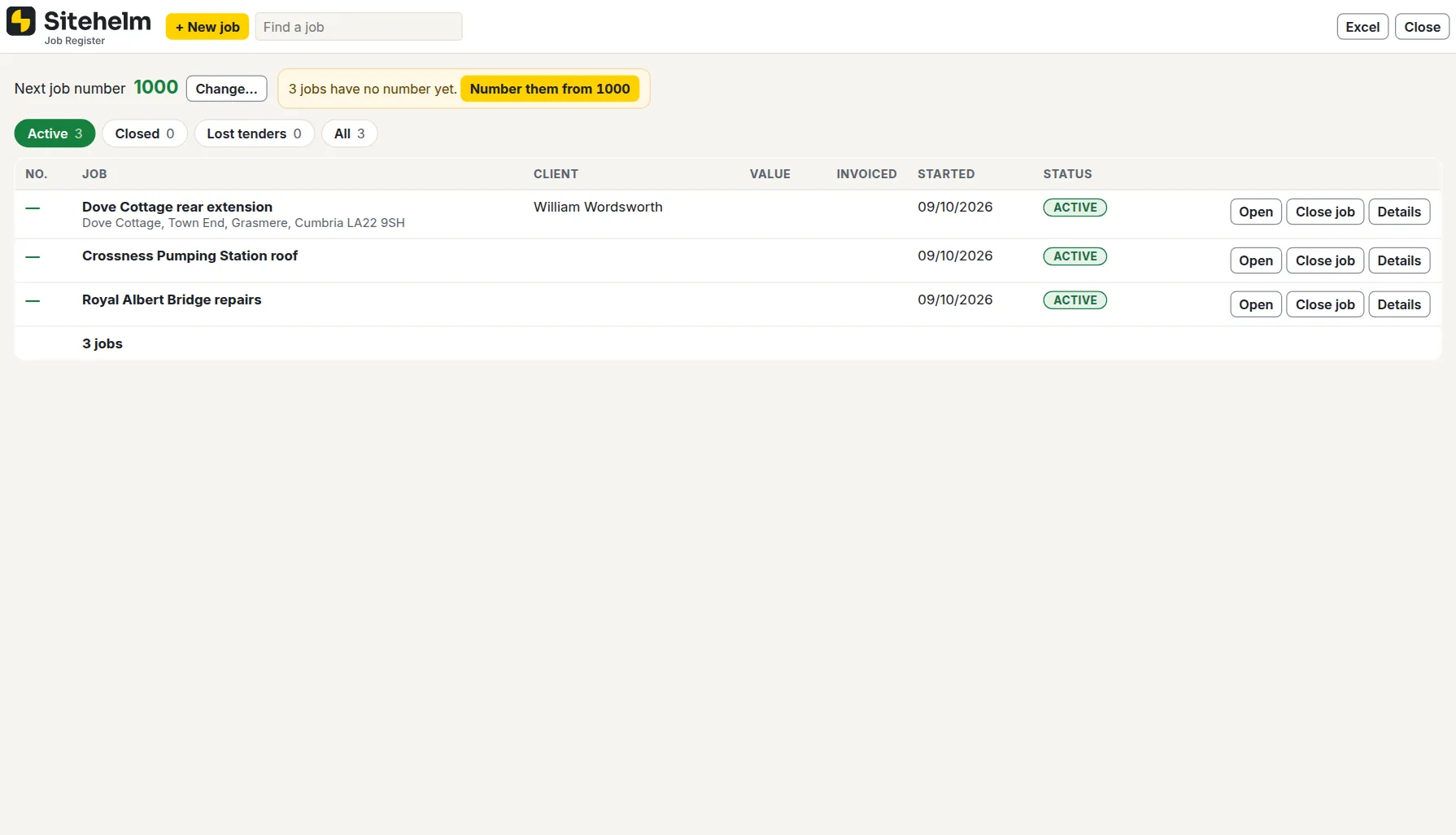The width and height of the screenshot is (1456, 835).
Task: Select the All jobs tab
Action: click(x=350, y=133)
